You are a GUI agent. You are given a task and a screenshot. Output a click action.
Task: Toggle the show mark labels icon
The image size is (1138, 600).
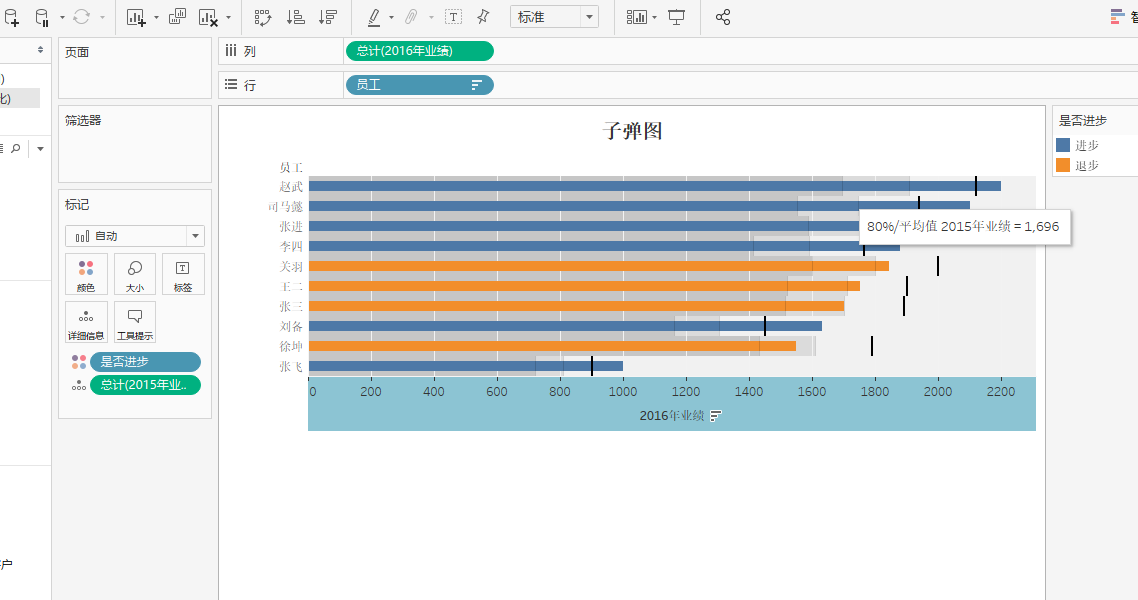pyautogui.click(x=453, y=17)
